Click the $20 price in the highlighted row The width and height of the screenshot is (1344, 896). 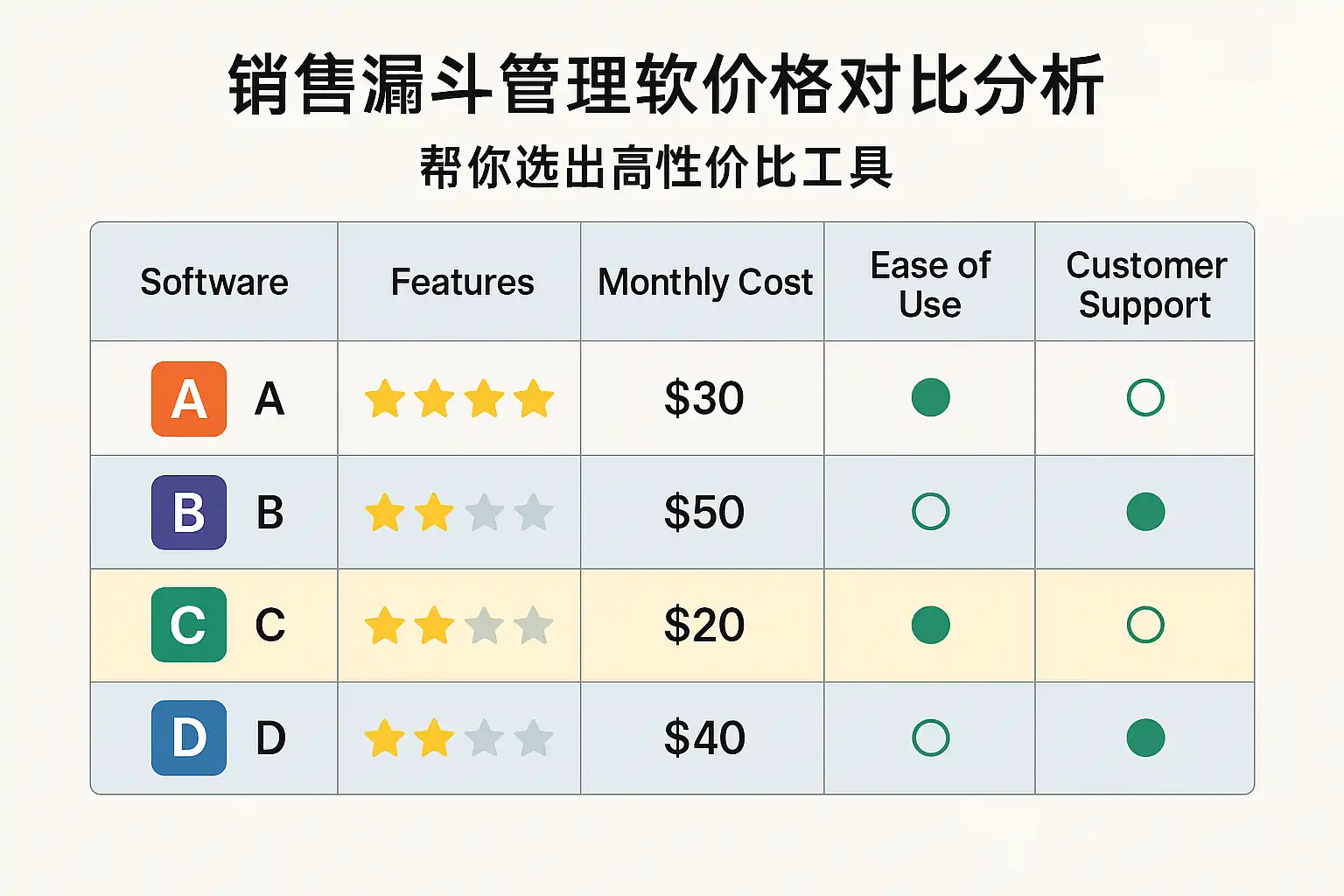[704, 625]
